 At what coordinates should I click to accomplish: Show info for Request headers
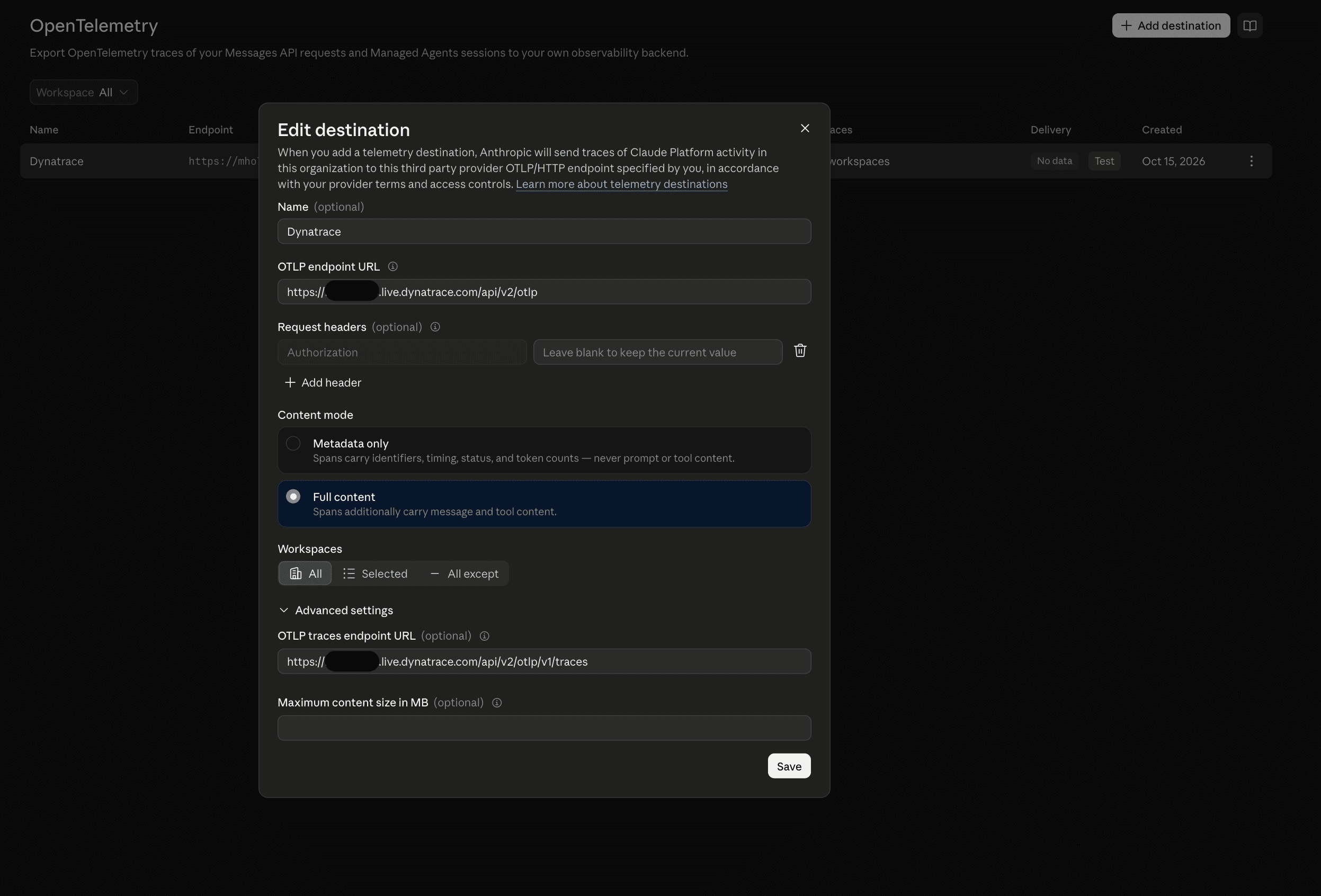(x=435, y=327)
